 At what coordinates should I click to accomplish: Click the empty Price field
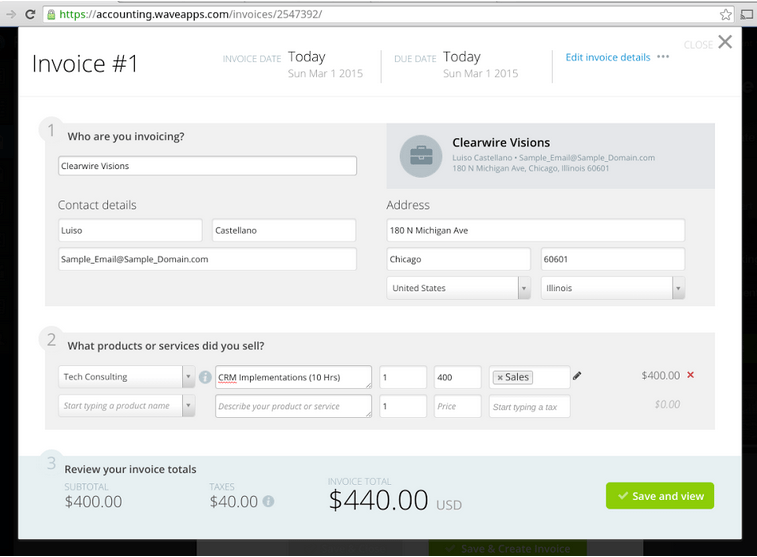[x=458, y=406]
